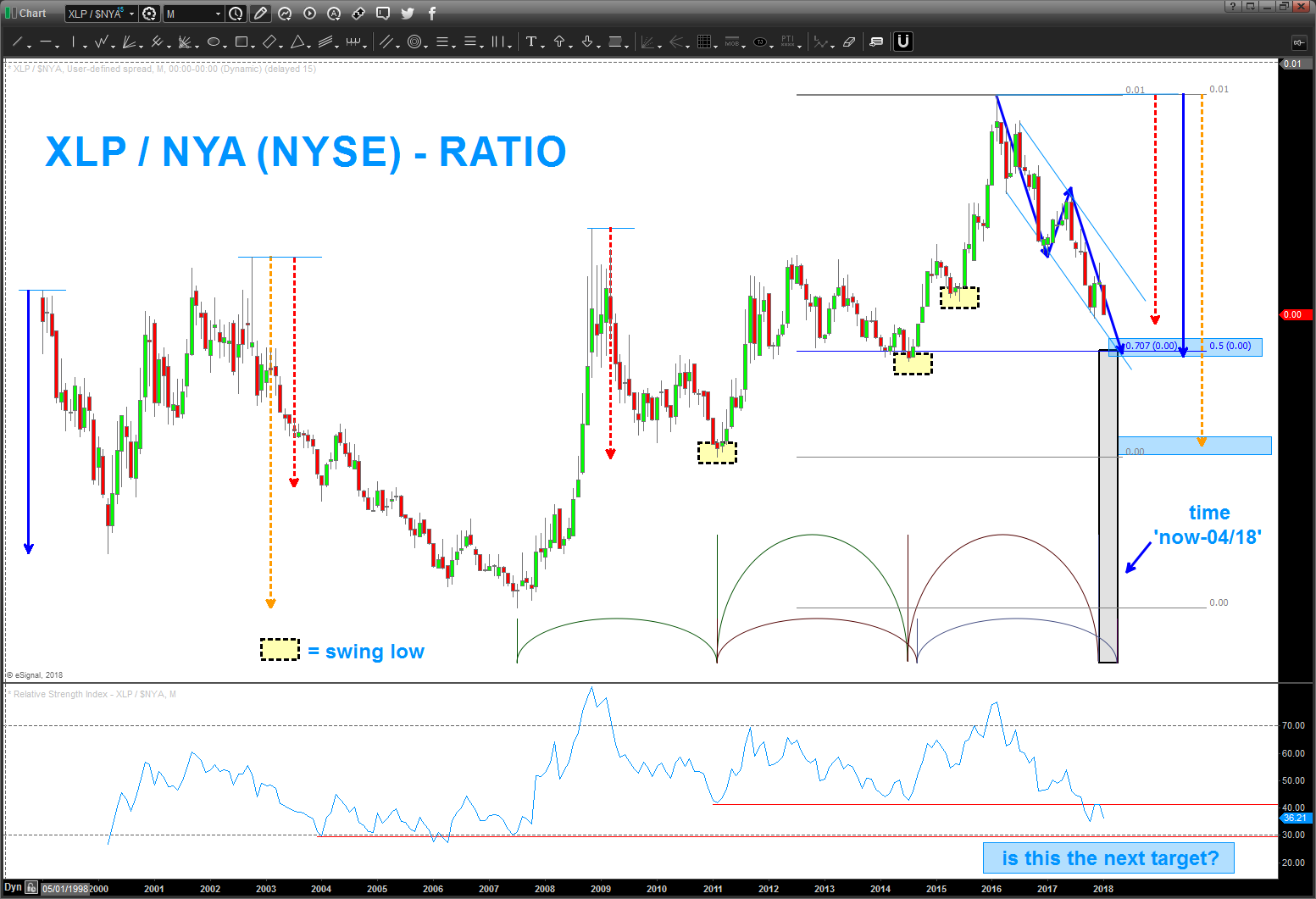The width and height of the screenshot is (1316, 899).
Task: Expand the Fibonacci retracement lines dropdown arrow
Action: pos(453,46)
